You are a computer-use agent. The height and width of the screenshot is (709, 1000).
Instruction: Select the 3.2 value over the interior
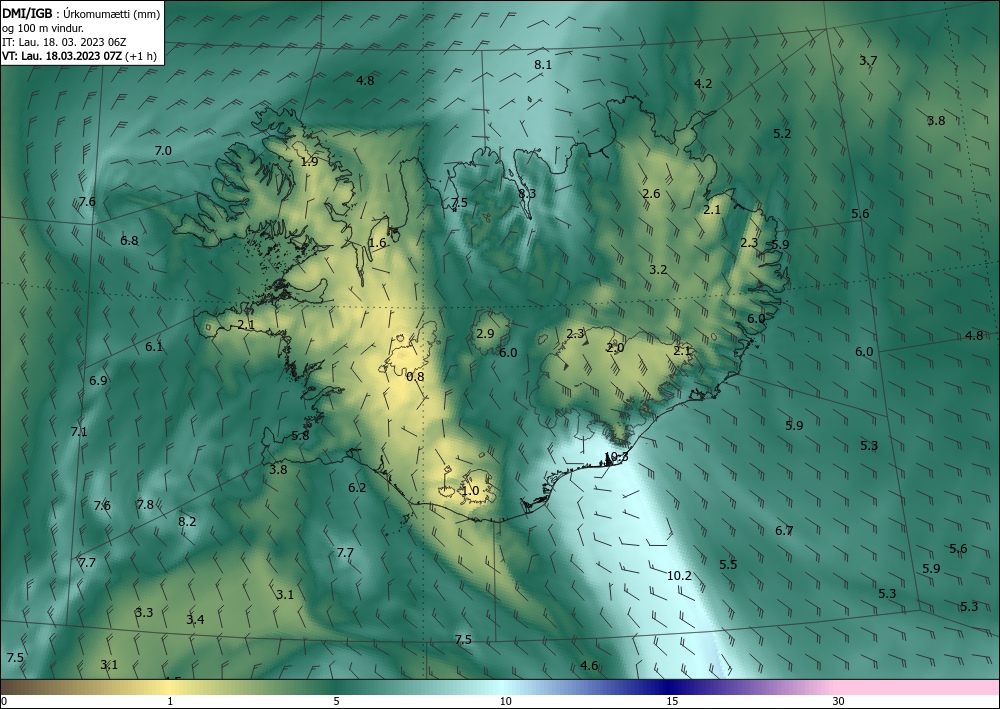click(x=658, y=269)
